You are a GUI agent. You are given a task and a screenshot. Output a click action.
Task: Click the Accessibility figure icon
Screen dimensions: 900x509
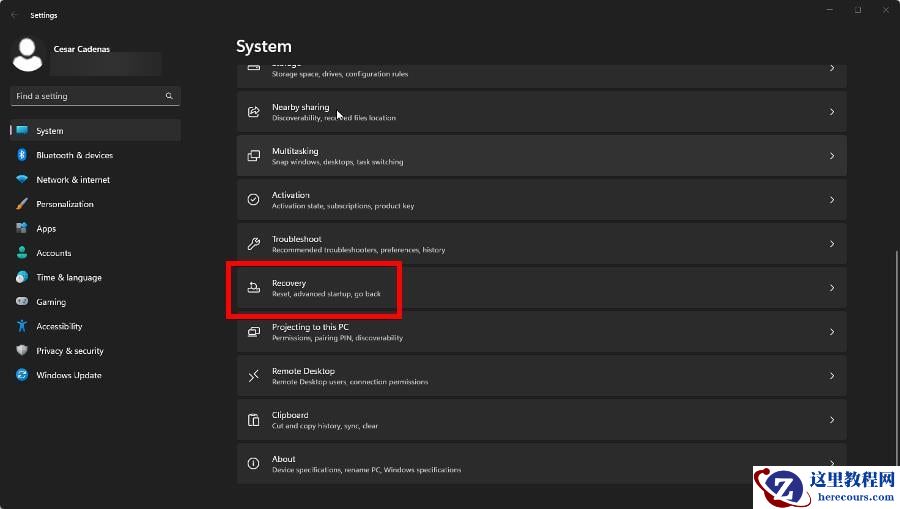click(x=21, y=326)
